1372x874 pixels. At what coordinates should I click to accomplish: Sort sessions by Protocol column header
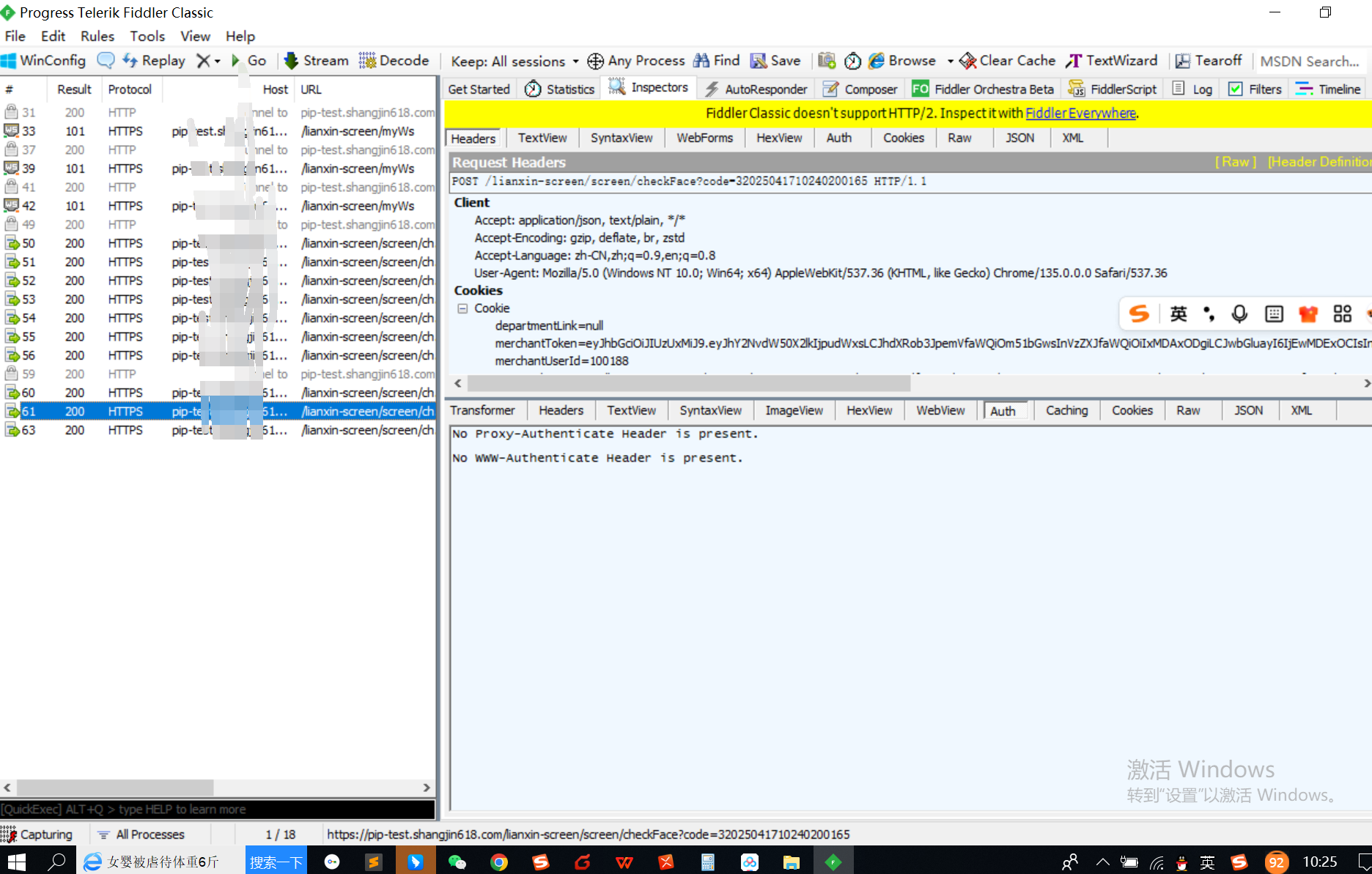click(x=130, y=89)
